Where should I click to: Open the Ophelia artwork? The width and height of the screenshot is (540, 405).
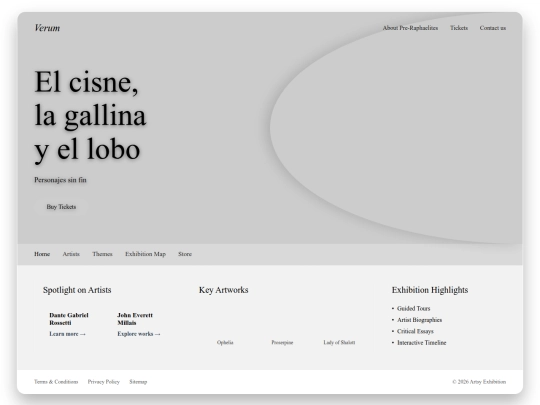point(225,342)
